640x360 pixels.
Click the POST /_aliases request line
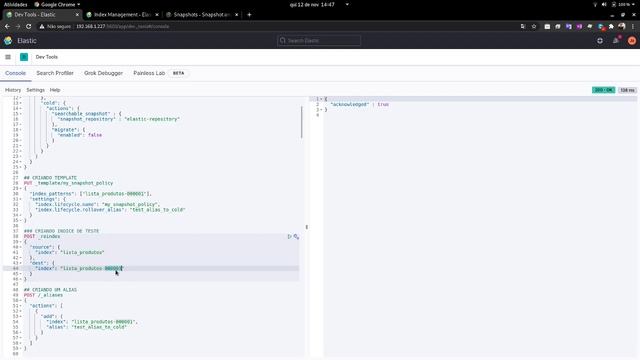click(43, 295)
